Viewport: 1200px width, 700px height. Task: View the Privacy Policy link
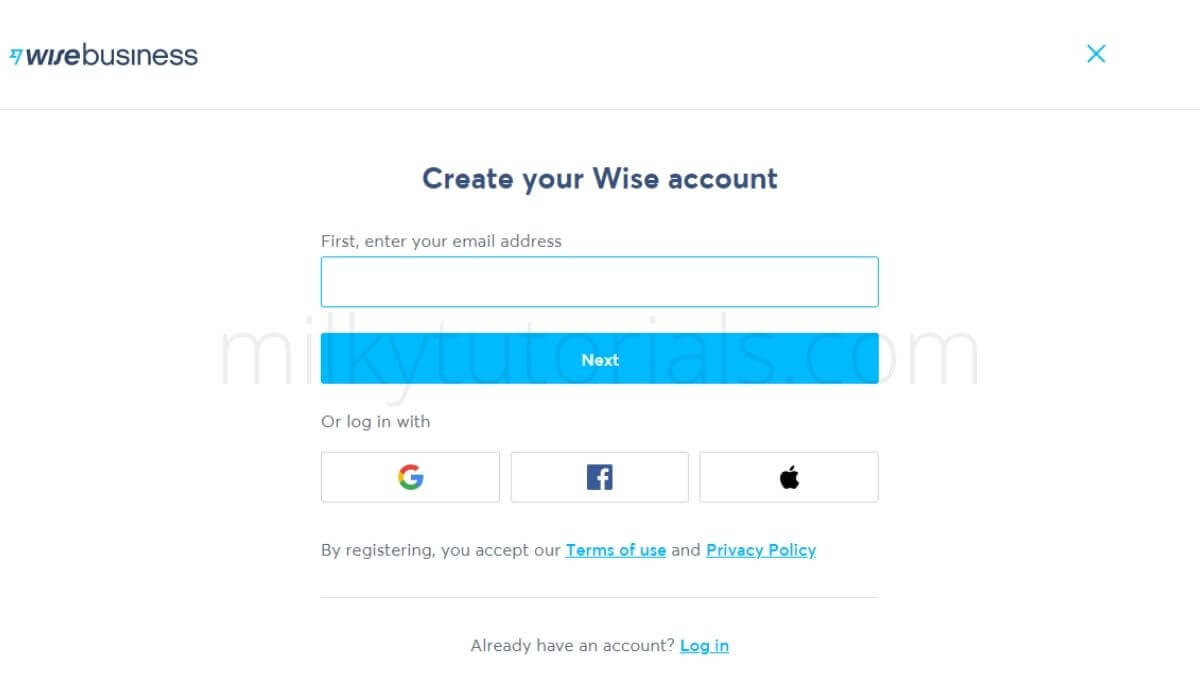[x=761, y=550]
